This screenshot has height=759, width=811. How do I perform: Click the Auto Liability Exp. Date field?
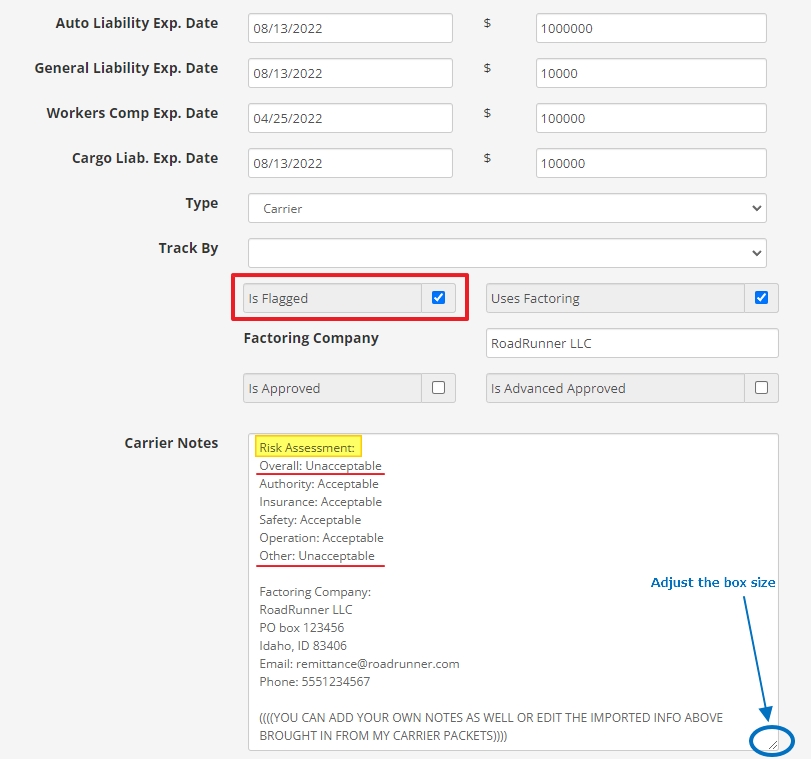pyautogui.click(x=350, y=28)
